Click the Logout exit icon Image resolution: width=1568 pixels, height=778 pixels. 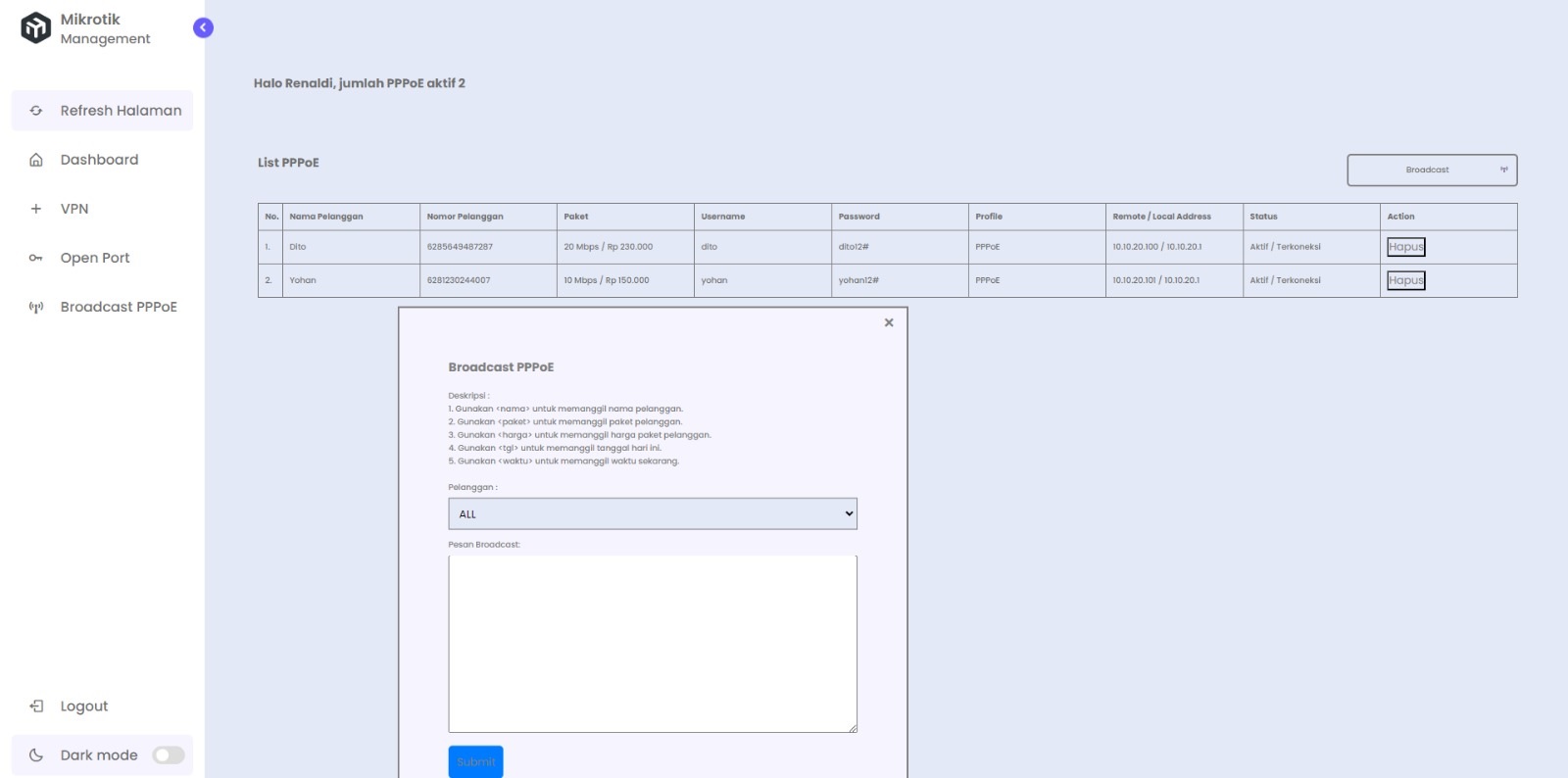click(x=36, y=706)
